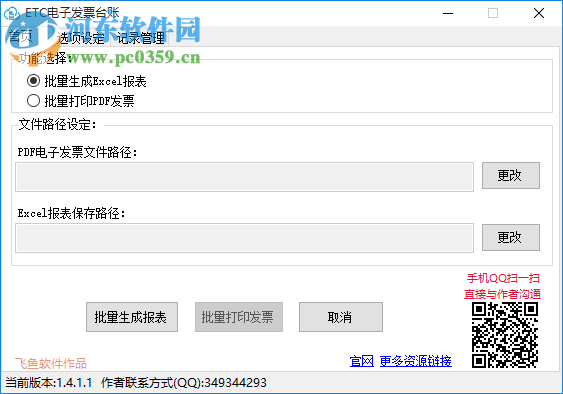
Task: Switch to the 首页 tab
Action: tap(21, 37)
